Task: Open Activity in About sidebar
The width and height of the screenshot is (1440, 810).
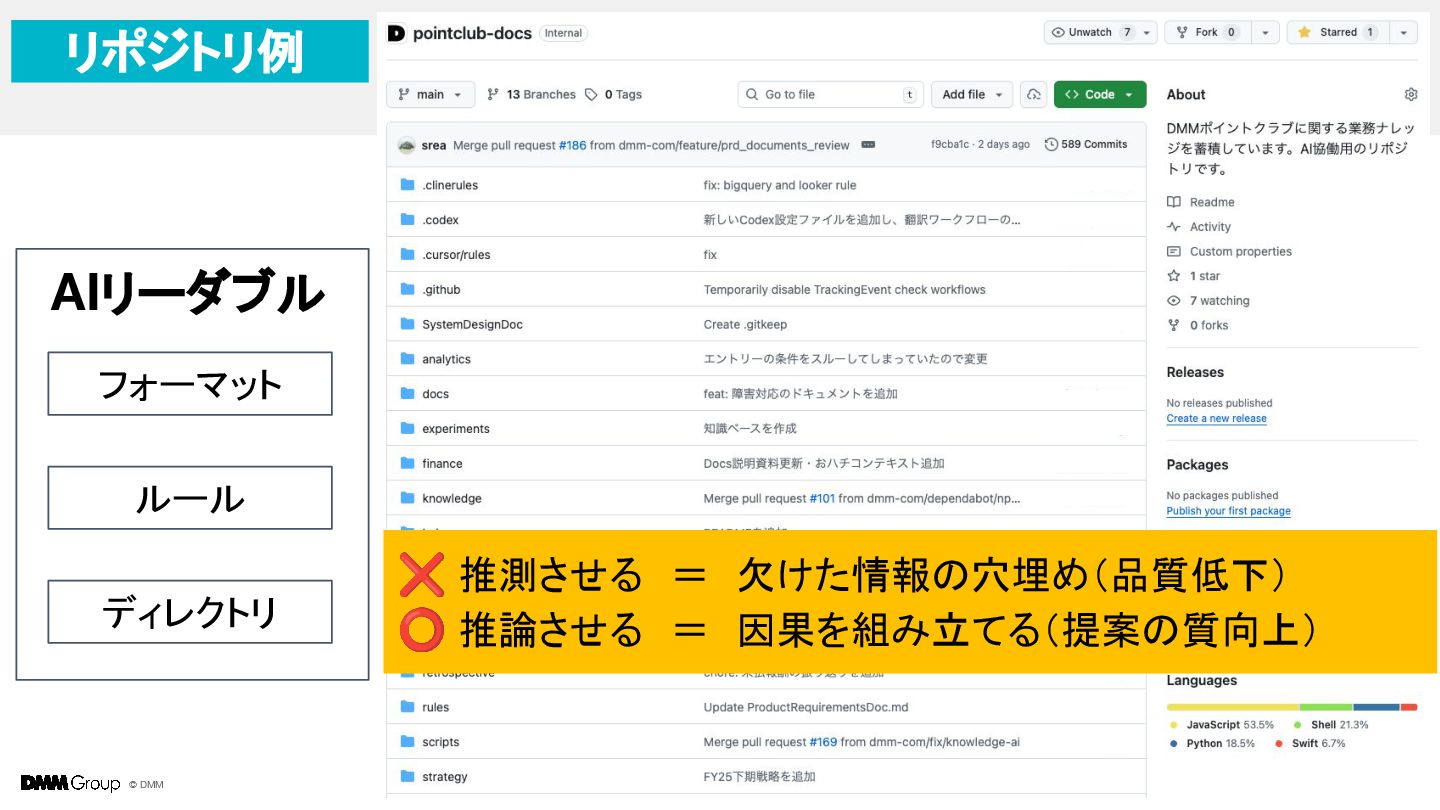Action: pyautogui.click(x=1199, y=227)
